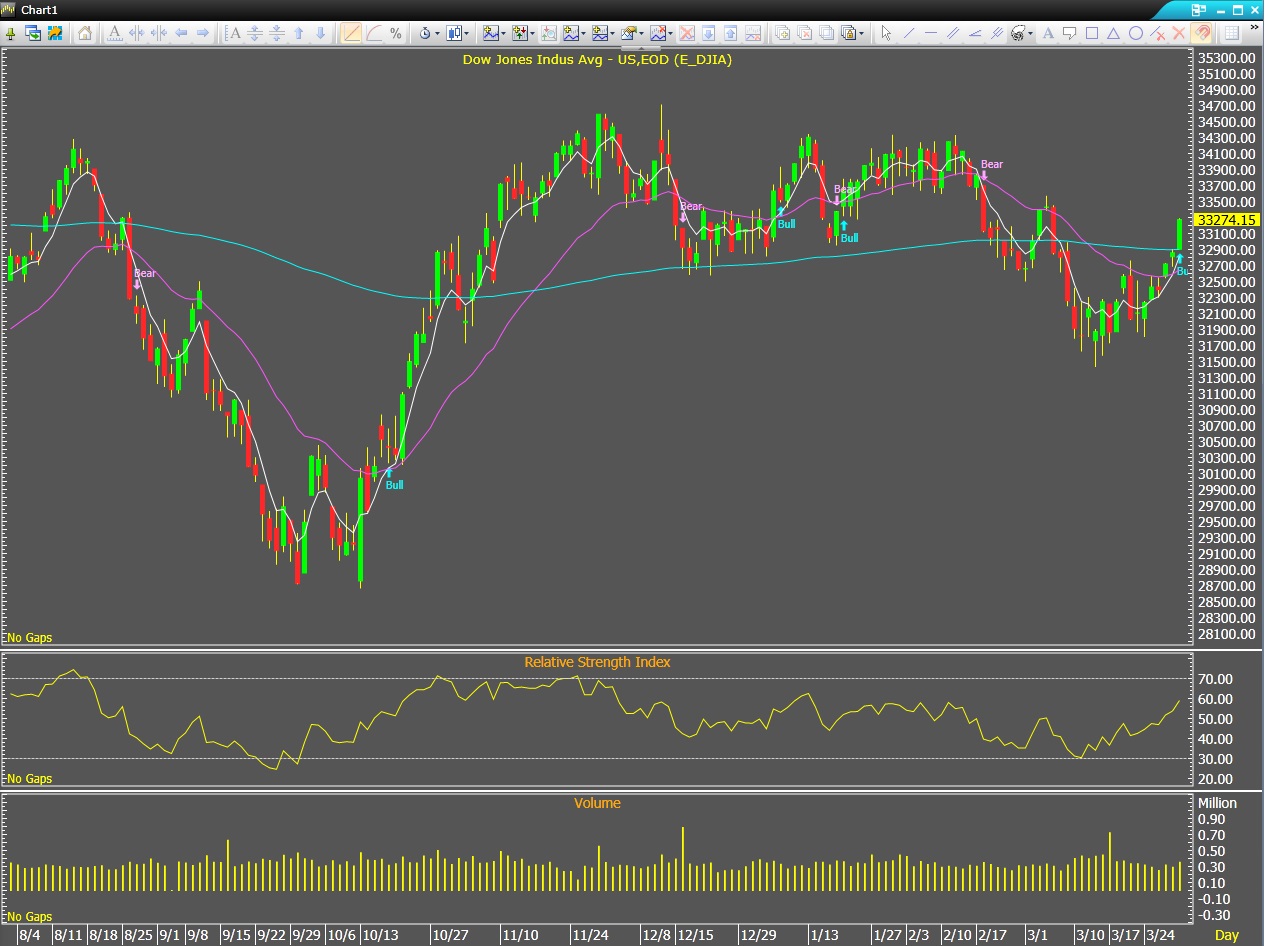
Task: Open the add pane dropdown
Action: pyautogui.click(x=603, y=33)
